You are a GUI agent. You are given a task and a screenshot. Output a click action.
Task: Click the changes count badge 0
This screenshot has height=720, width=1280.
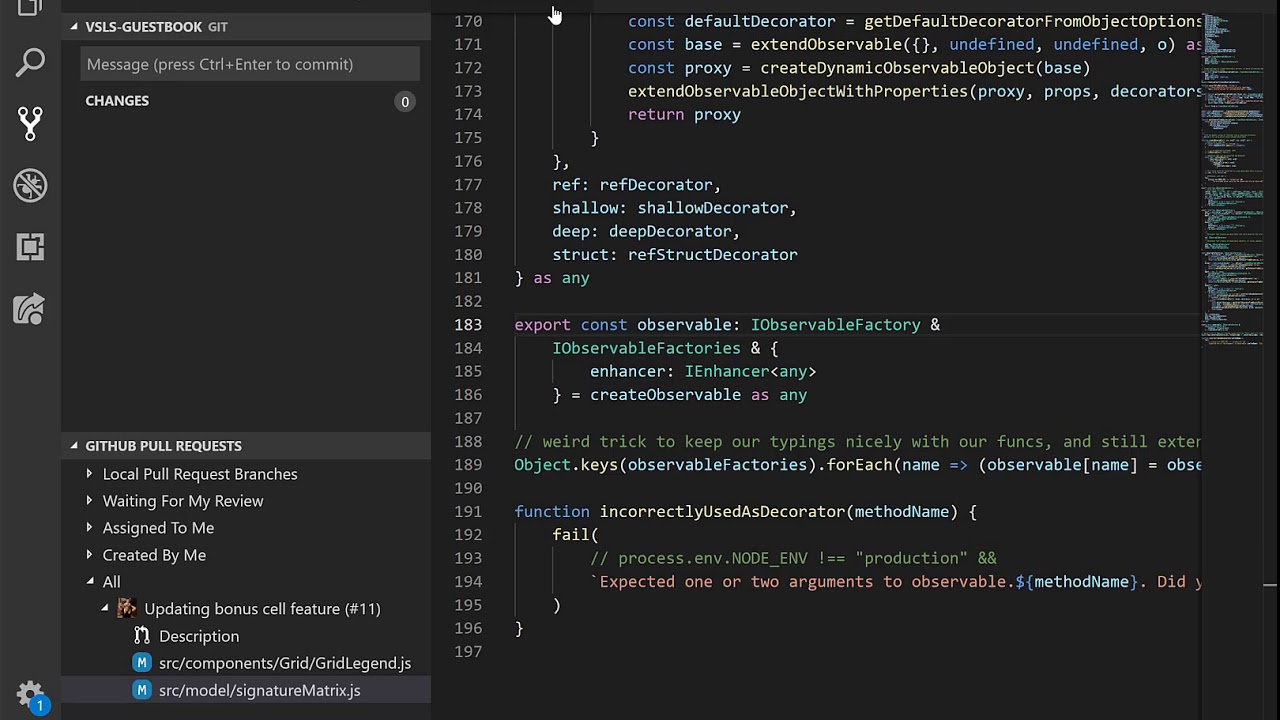point(405,101)
